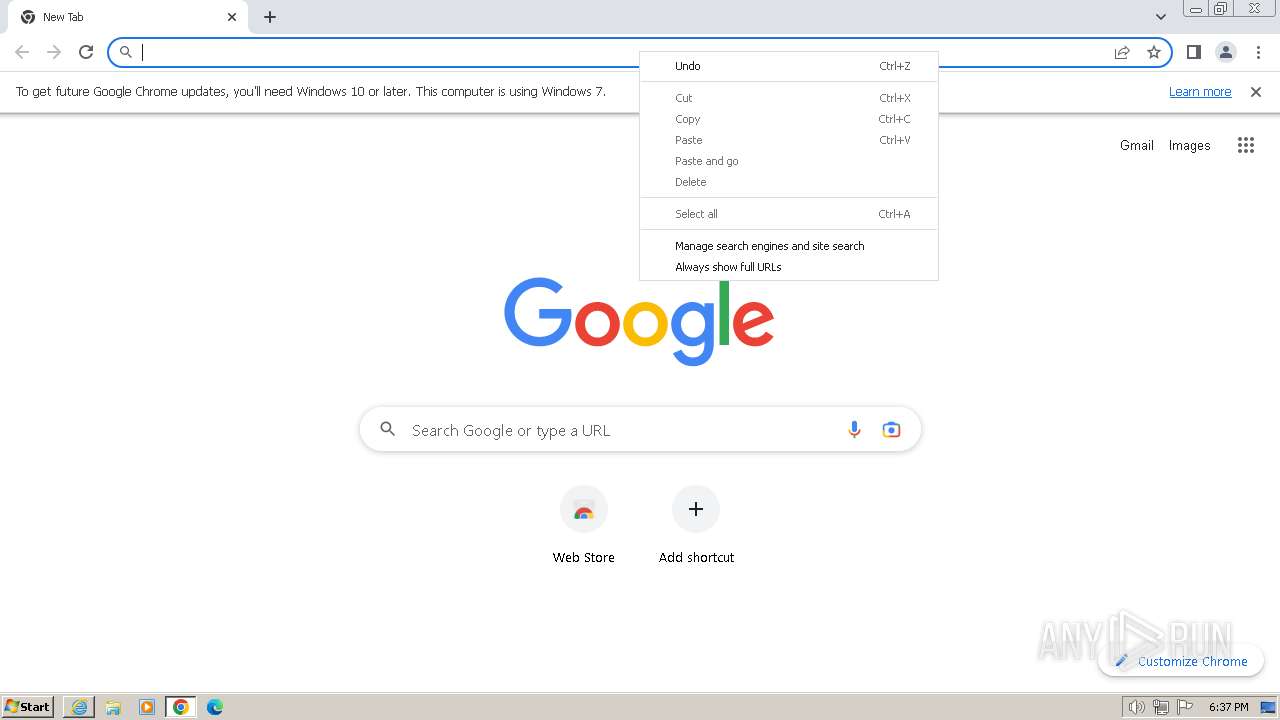Open the Images link
The width and height of the screenshot is (1280, 720).
click(1189, 145)
